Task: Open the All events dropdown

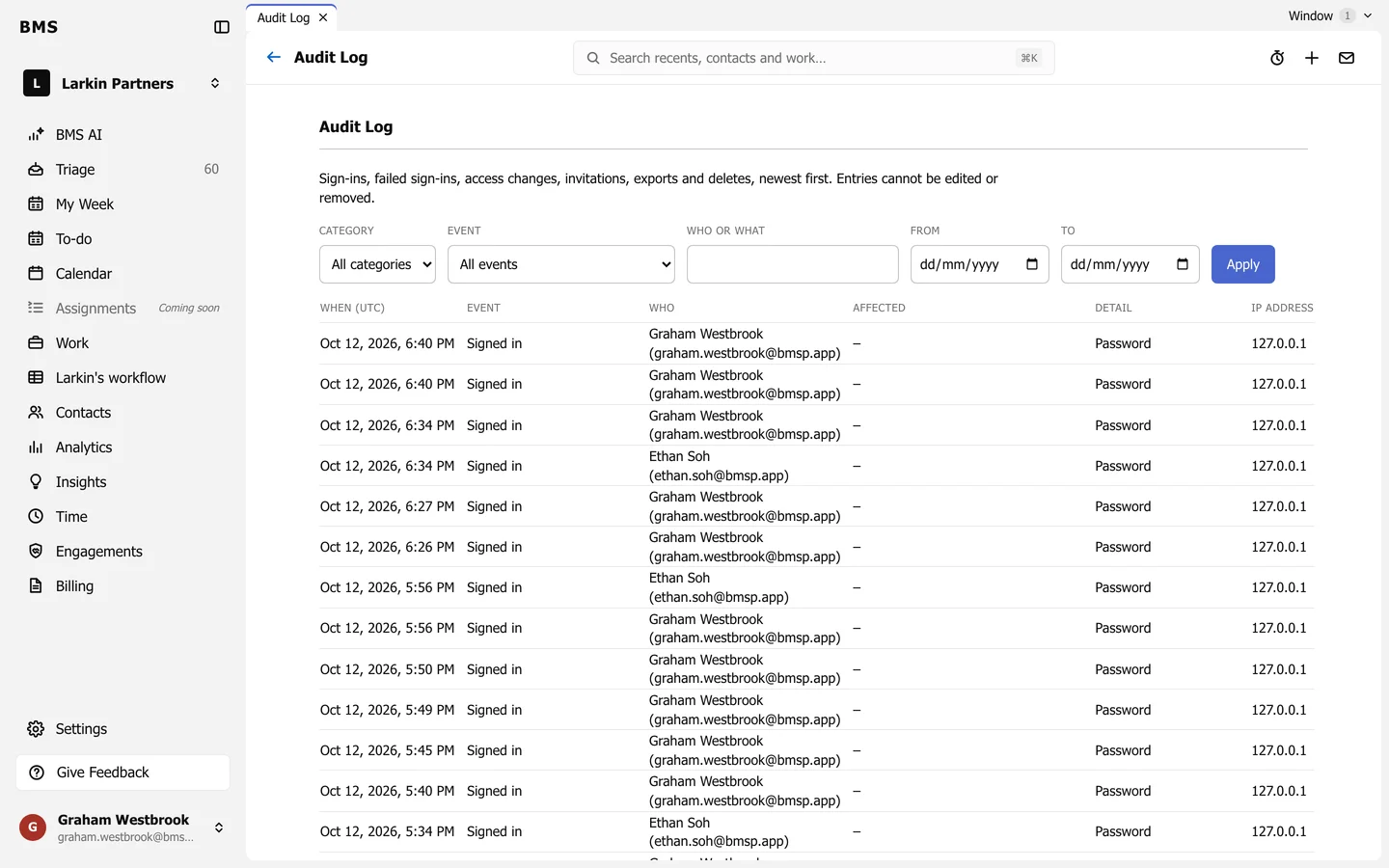Action: click(x=561, y=264)
